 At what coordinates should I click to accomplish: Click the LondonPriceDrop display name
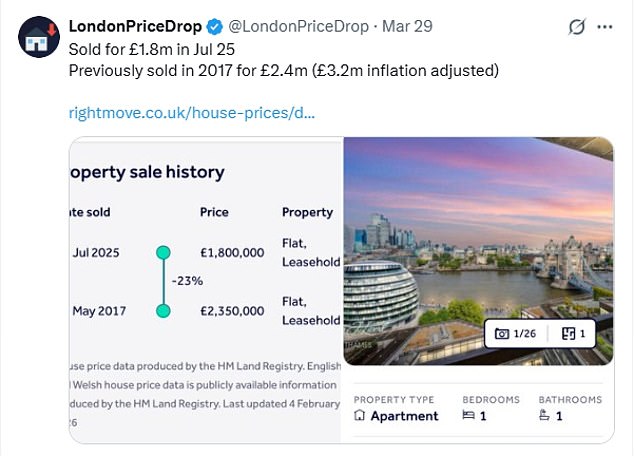click(135, 26)
